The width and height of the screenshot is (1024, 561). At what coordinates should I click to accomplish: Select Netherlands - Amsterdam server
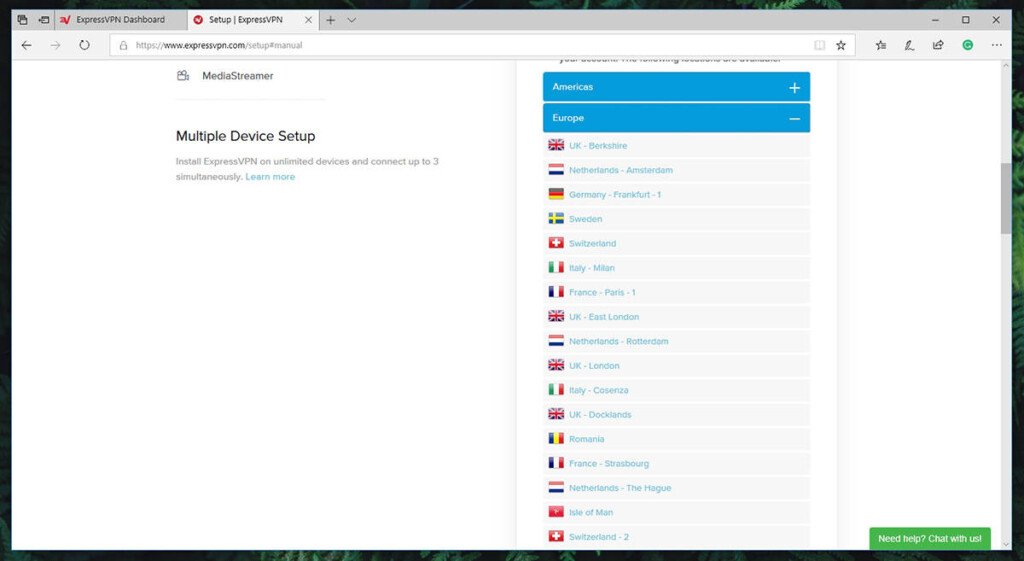coord(620,170)
